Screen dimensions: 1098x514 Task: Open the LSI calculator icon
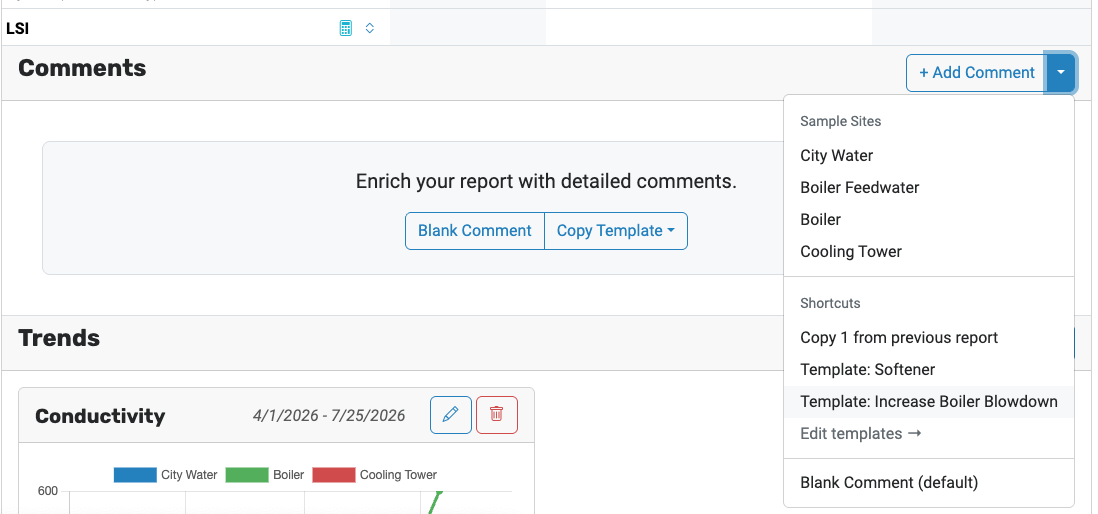(345, 28)
